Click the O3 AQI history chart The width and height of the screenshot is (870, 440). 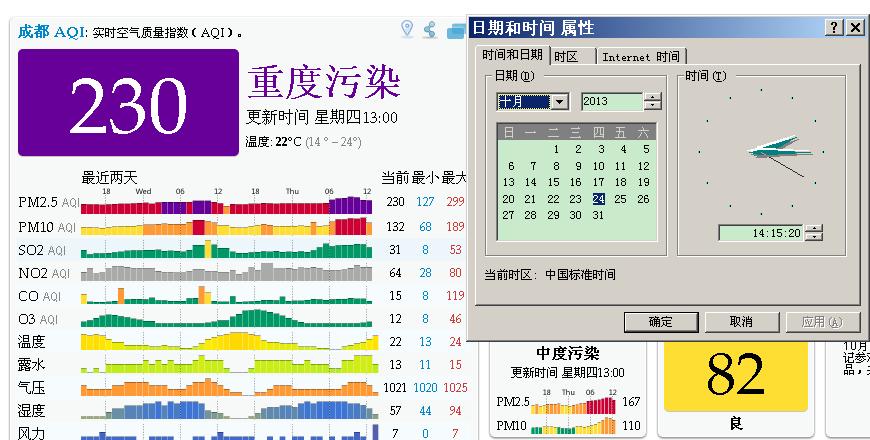[226, 318]
